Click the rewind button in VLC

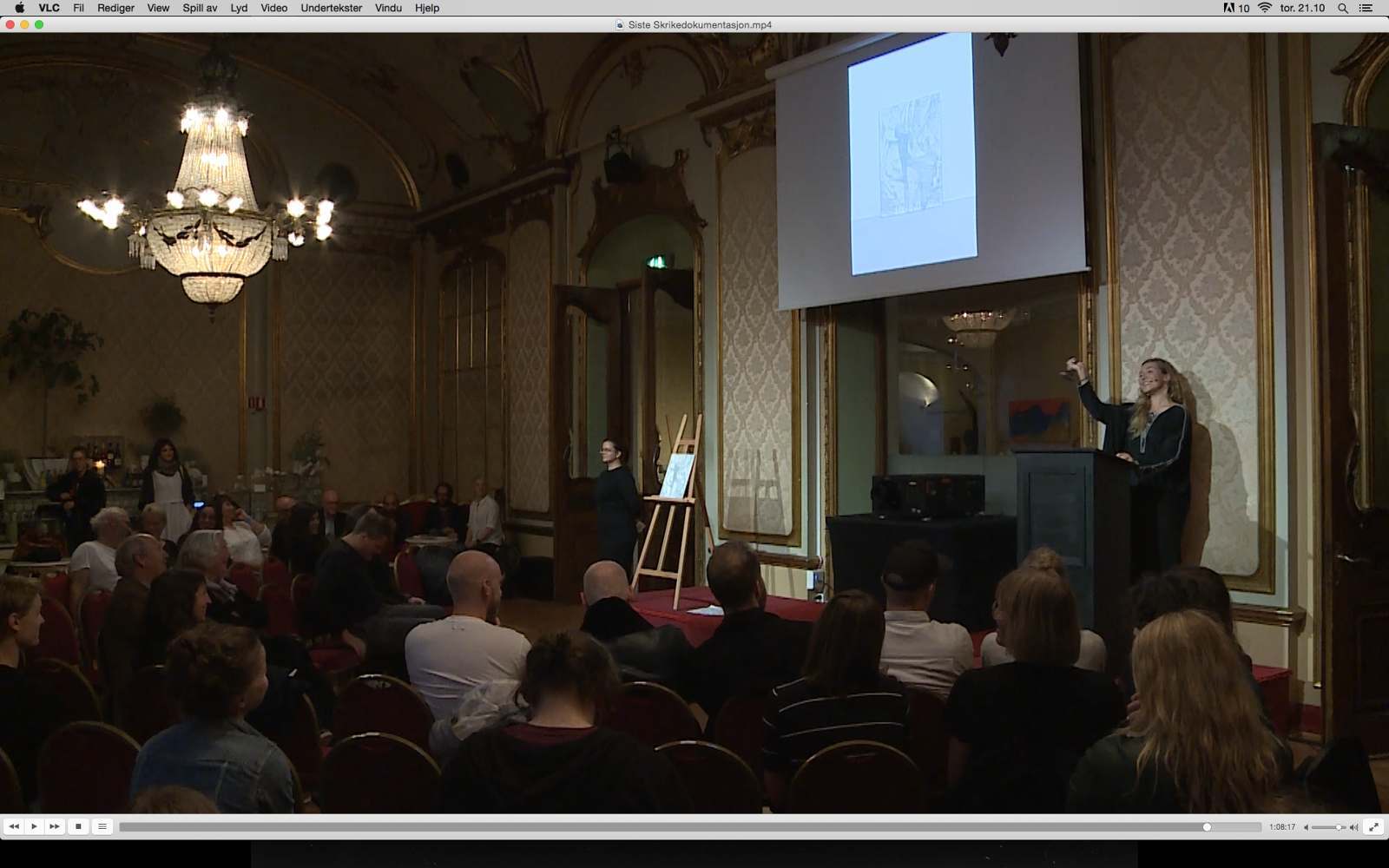click(x=13, y=826)
